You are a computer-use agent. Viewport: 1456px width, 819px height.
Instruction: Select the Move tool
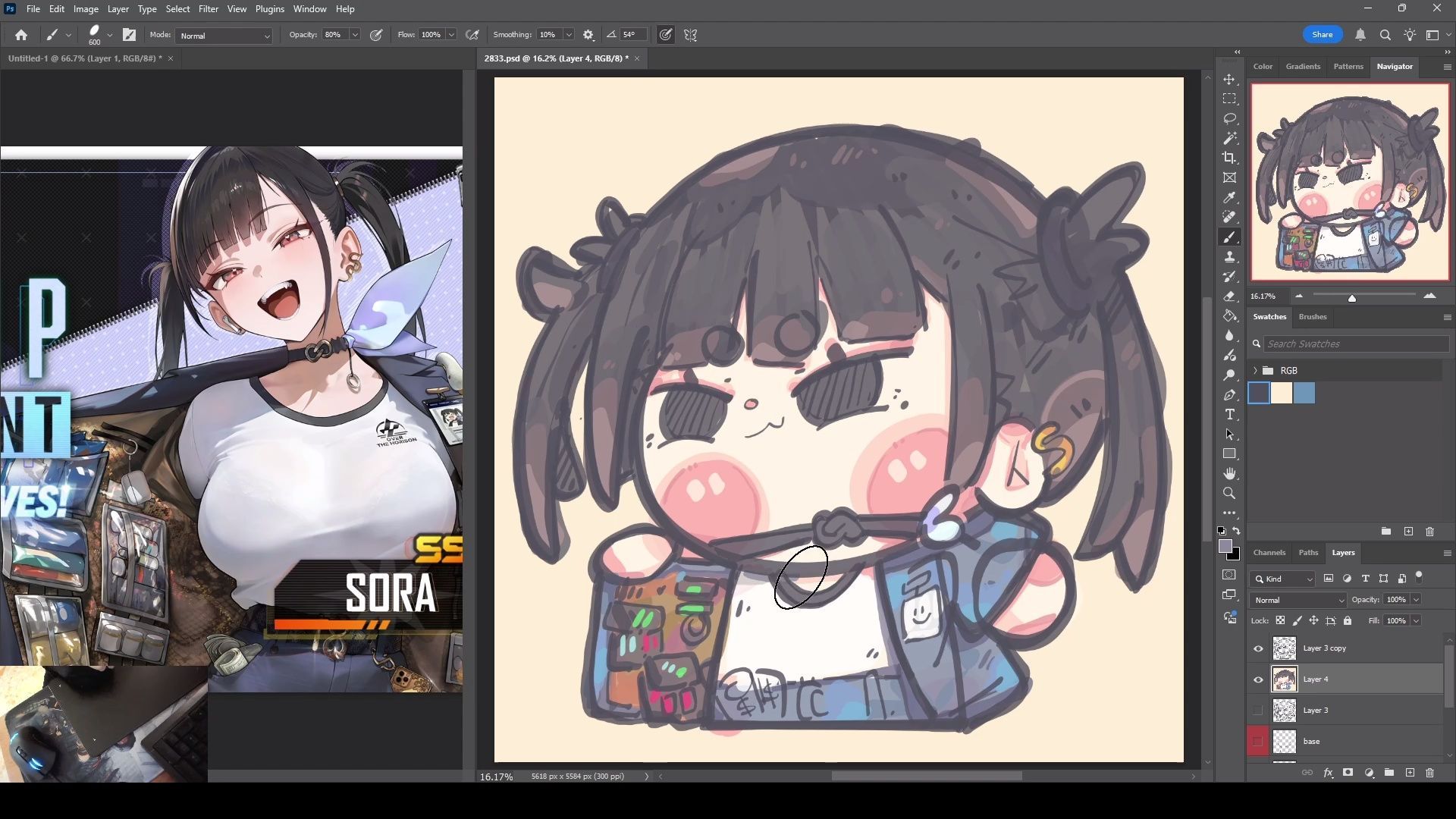point(1229,80)
